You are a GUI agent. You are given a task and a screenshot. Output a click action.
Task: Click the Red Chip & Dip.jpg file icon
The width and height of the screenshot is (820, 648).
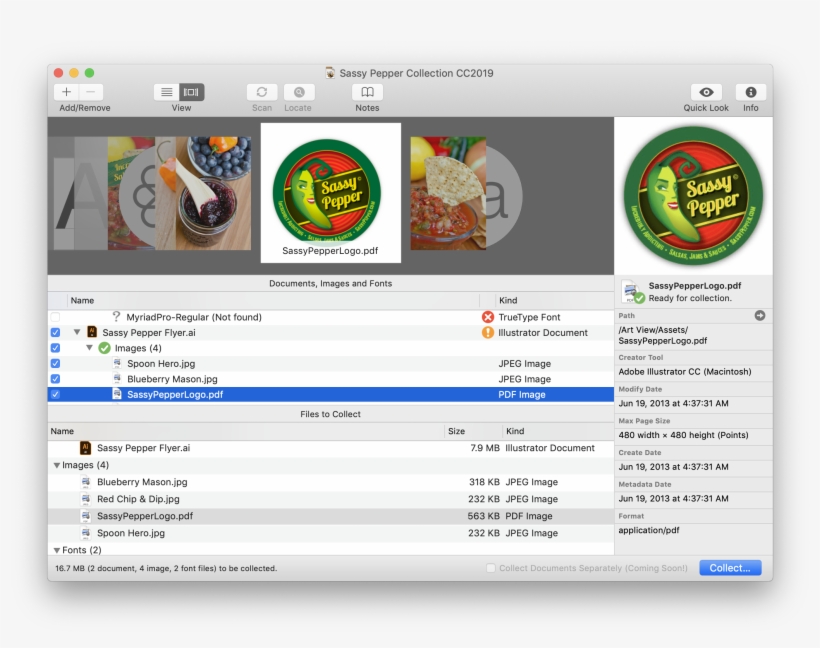pyautogui.click(x=86, y=499)
